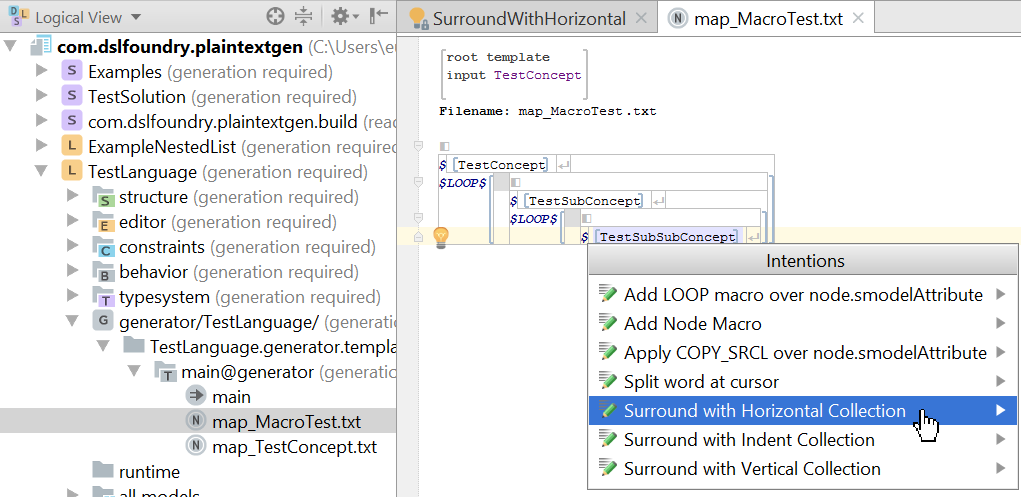Expand the behavior aspect node
The width and height of the screenshot is (1021, 497).
tap(72, 272)
